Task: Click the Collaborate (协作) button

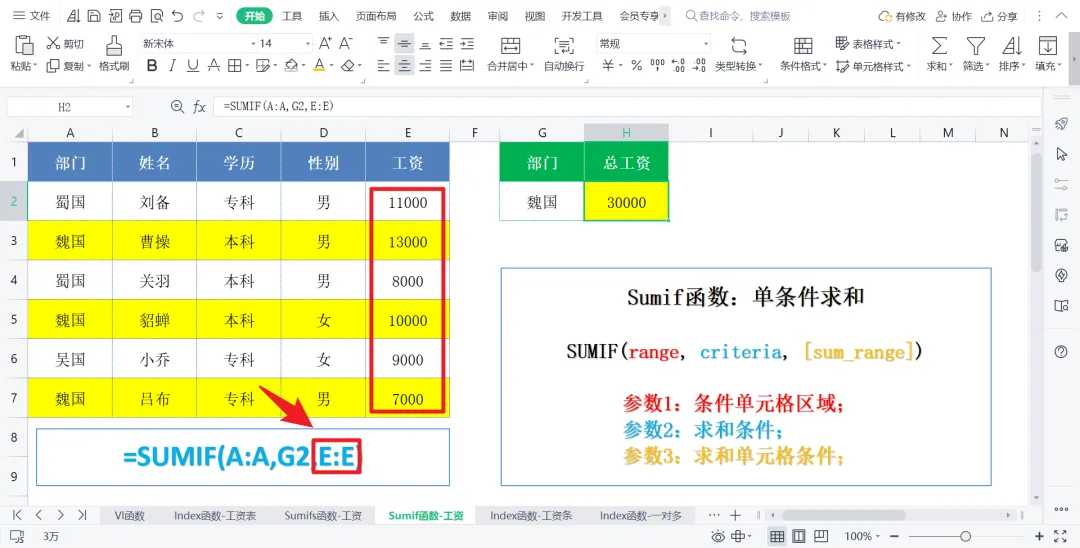Action: click(953, 16)
